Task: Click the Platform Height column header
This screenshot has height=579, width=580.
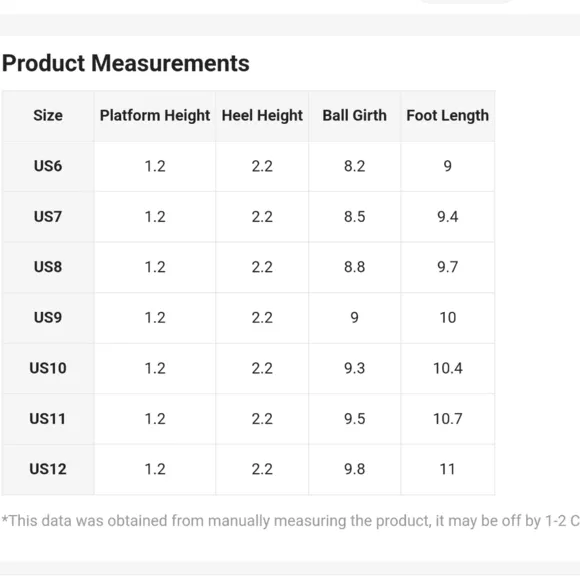Action: [x=155, y=115]
